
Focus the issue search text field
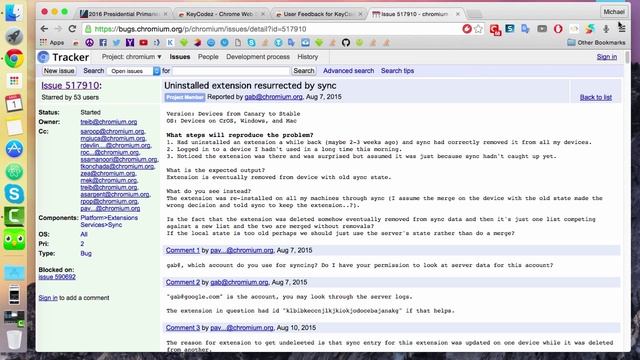(231, 71)
